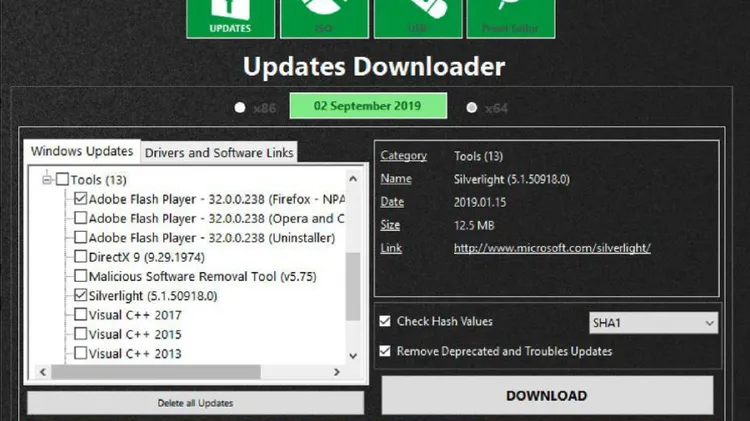Switch to the Windows Updates tab
This screenshot has width=750, height=421.
[x=82, y=151]
